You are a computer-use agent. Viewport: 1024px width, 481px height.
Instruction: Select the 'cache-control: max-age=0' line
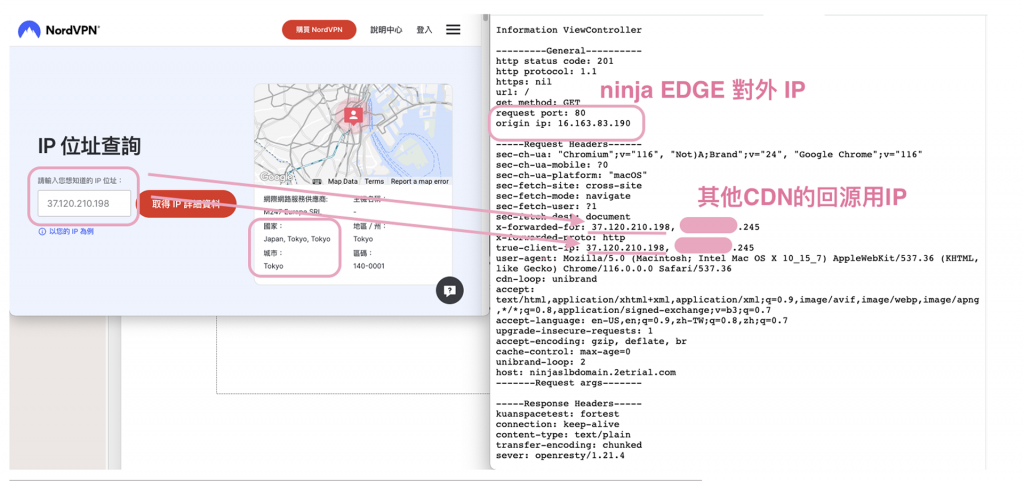[563, 352]
